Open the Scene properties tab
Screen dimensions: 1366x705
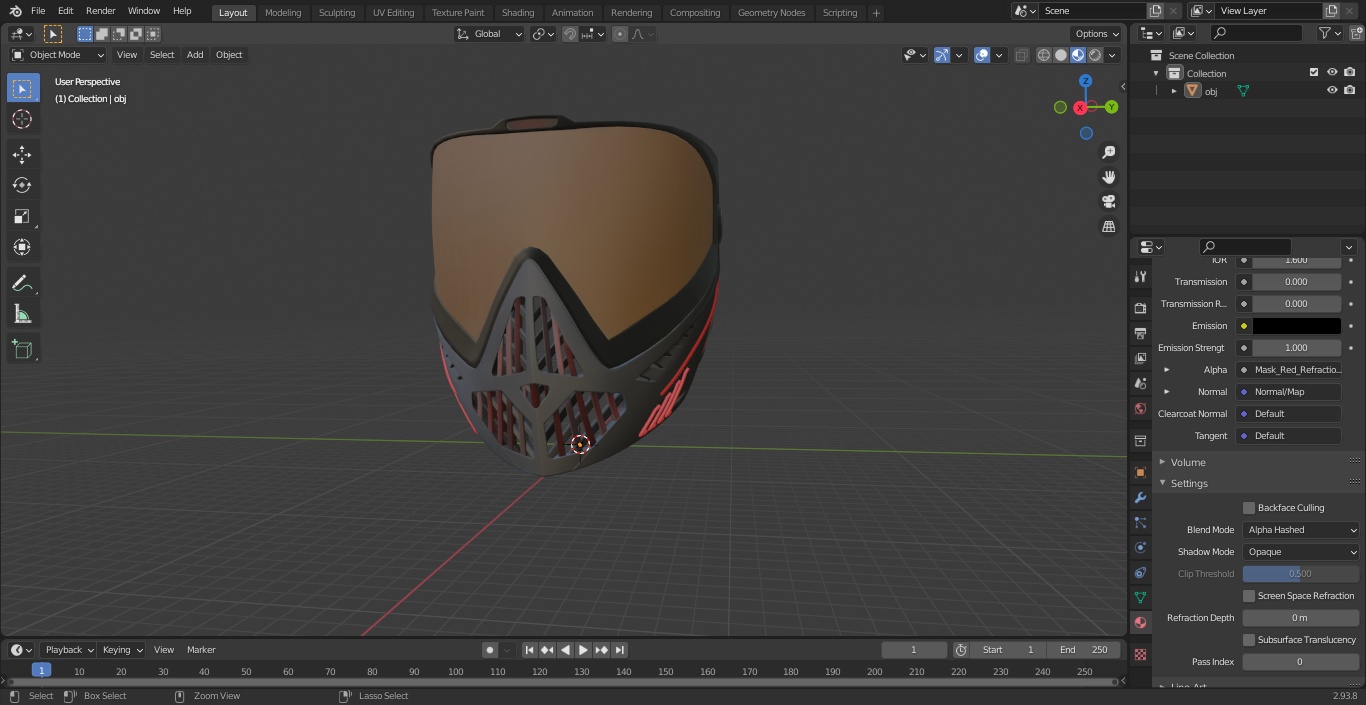tap(1140, 383)
